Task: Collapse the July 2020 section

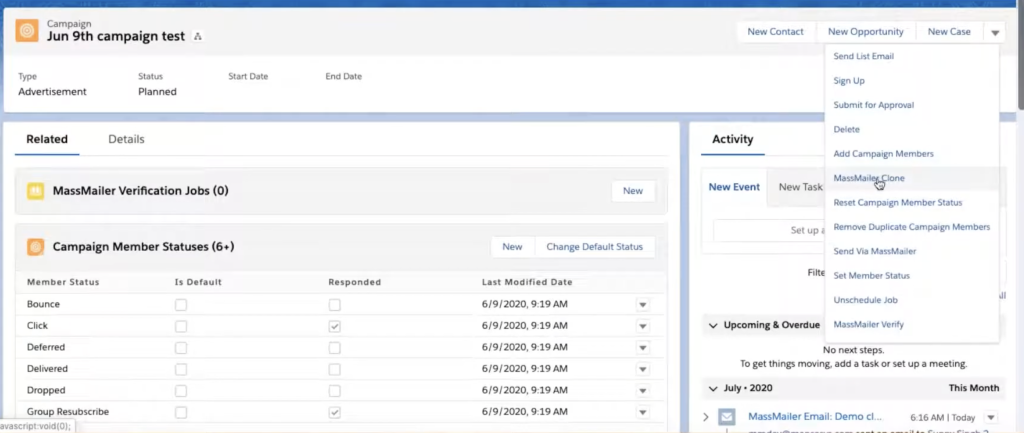Action: (x=713, y=388)
